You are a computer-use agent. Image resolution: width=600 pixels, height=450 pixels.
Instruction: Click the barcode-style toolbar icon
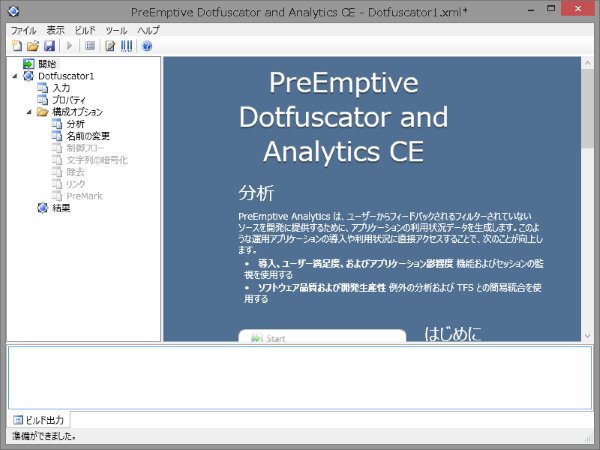pos(126,46)
